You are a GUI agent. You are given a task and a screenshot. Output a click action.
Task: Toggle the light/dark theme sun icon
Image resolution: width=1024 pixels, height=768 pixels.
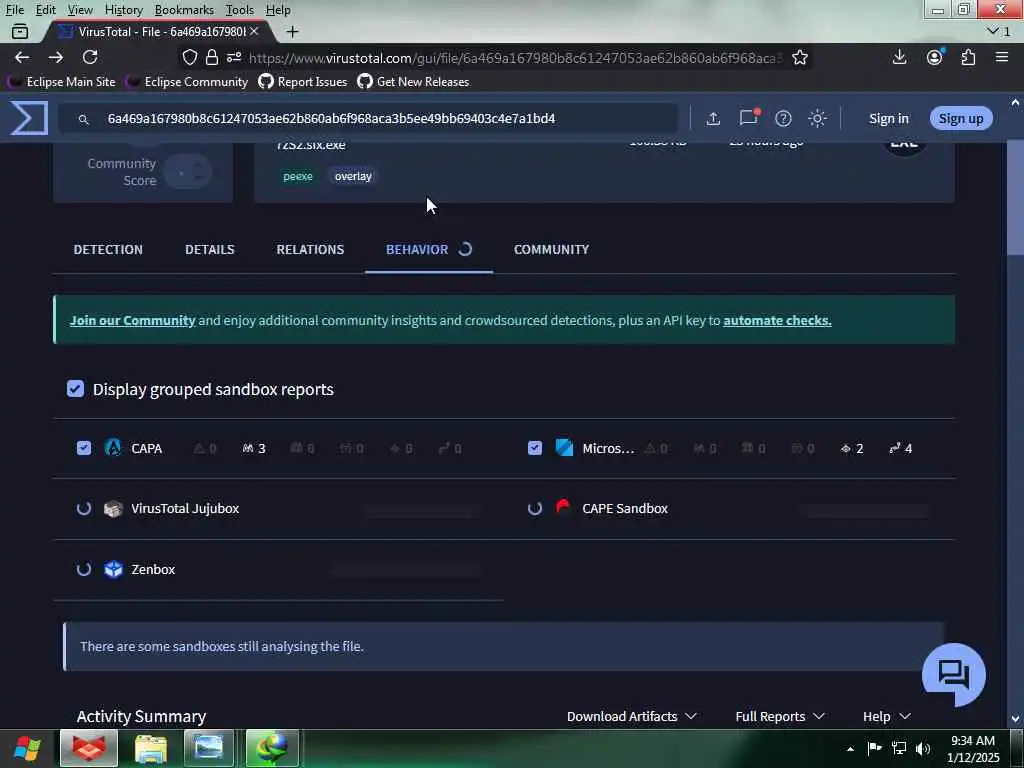[x=817, y=118]
